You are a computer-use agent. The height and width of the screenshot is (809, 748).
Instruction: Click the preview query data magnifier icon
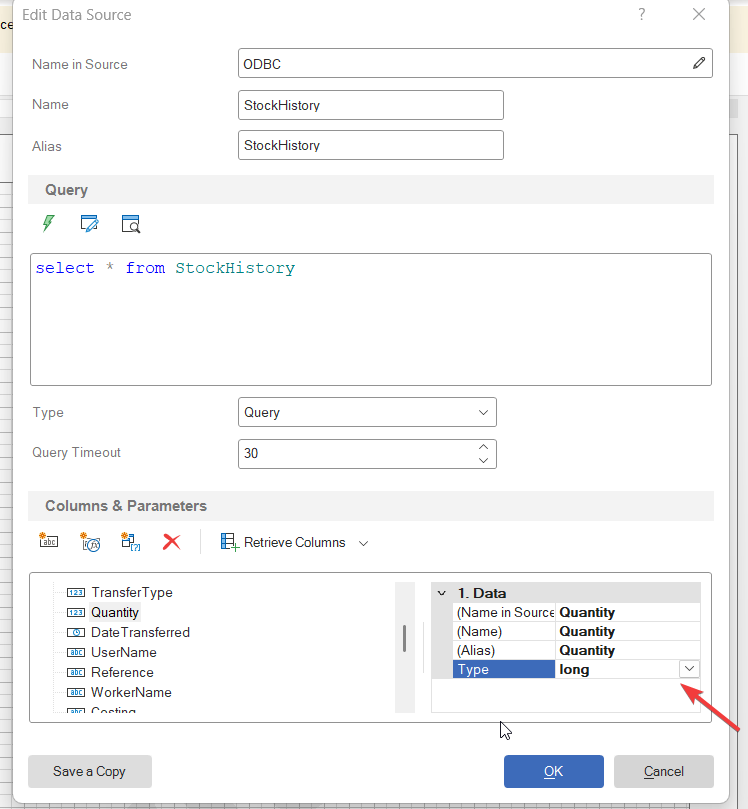click(131, 223)
